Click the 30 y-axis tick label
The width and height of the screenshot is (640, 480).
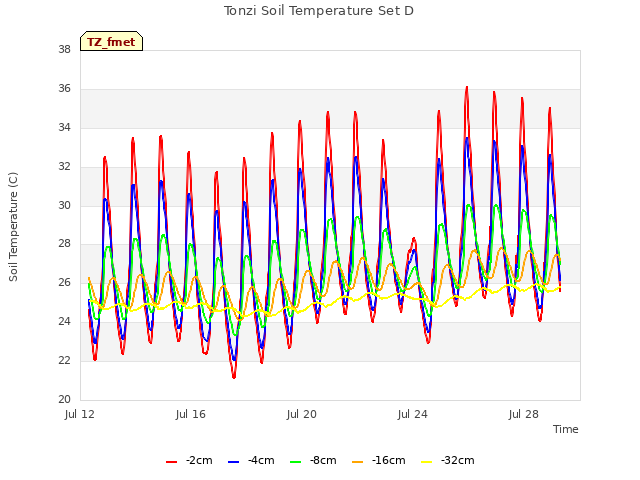[x=64, y=205]
